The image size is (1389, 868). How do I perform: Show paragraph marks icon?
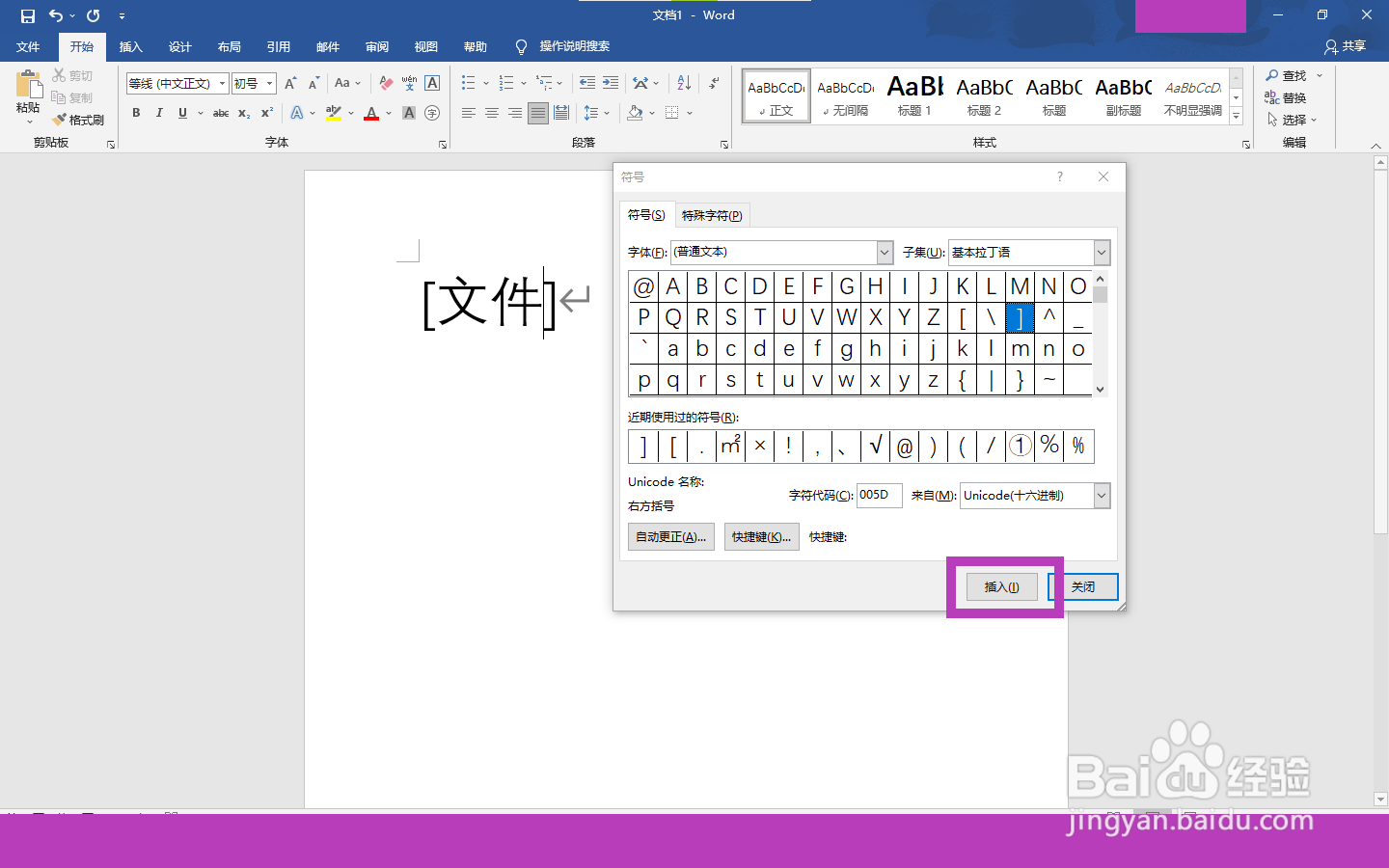click(714, 84)
